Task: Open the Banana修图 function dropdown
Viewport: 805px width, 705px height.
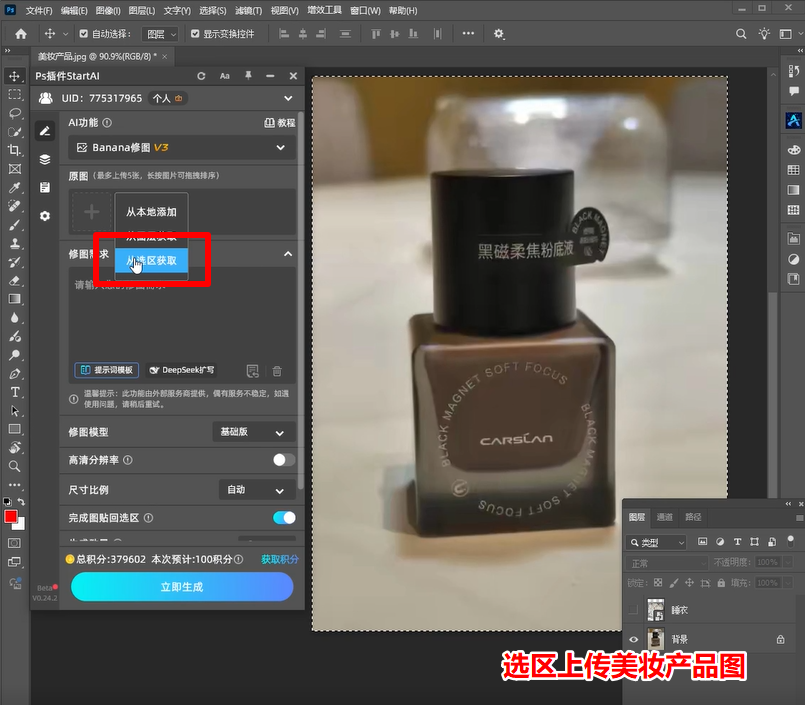Action: tap(182, 148)
